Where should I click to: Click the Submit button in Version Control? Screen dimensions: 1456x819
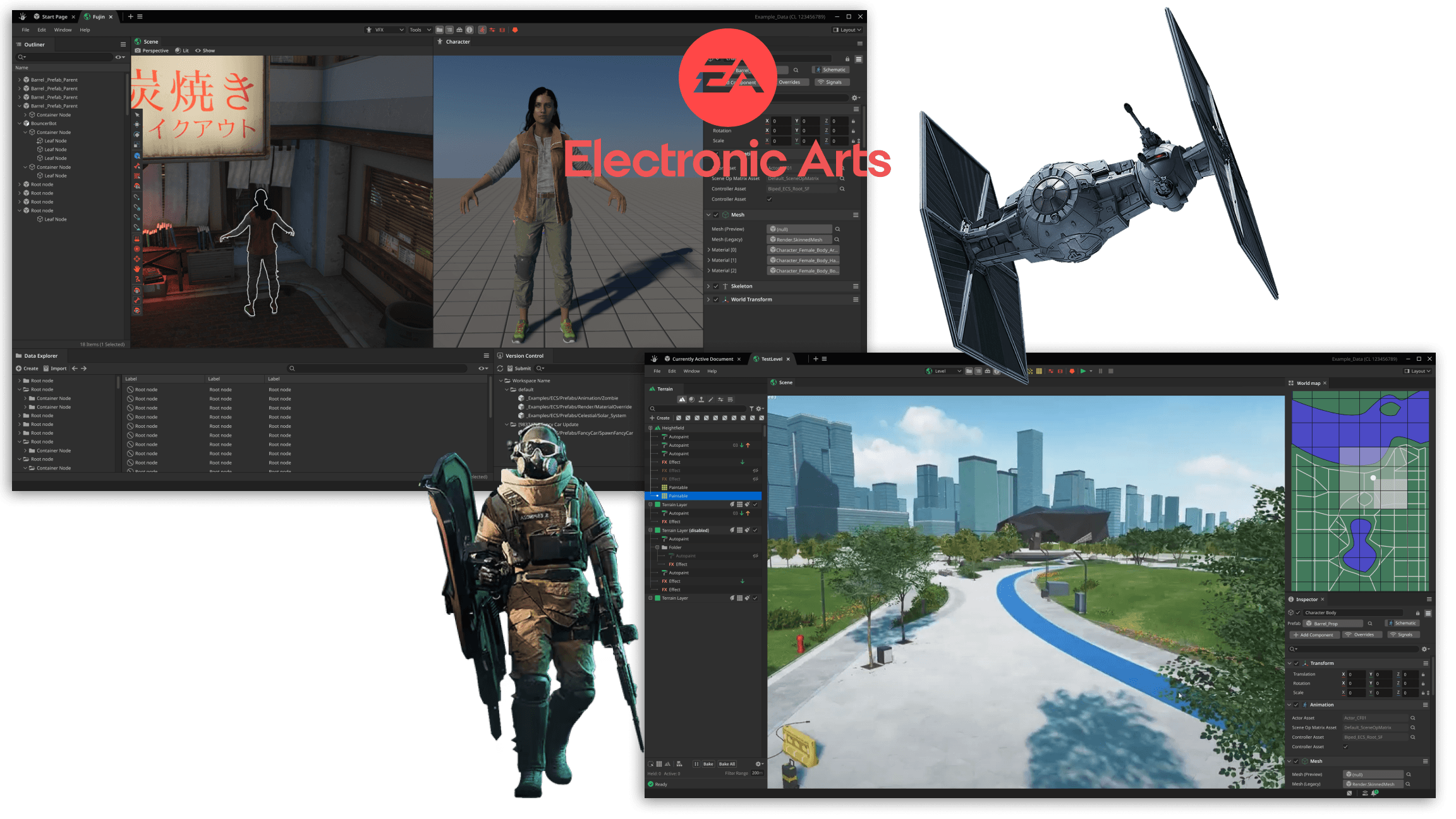519,368
